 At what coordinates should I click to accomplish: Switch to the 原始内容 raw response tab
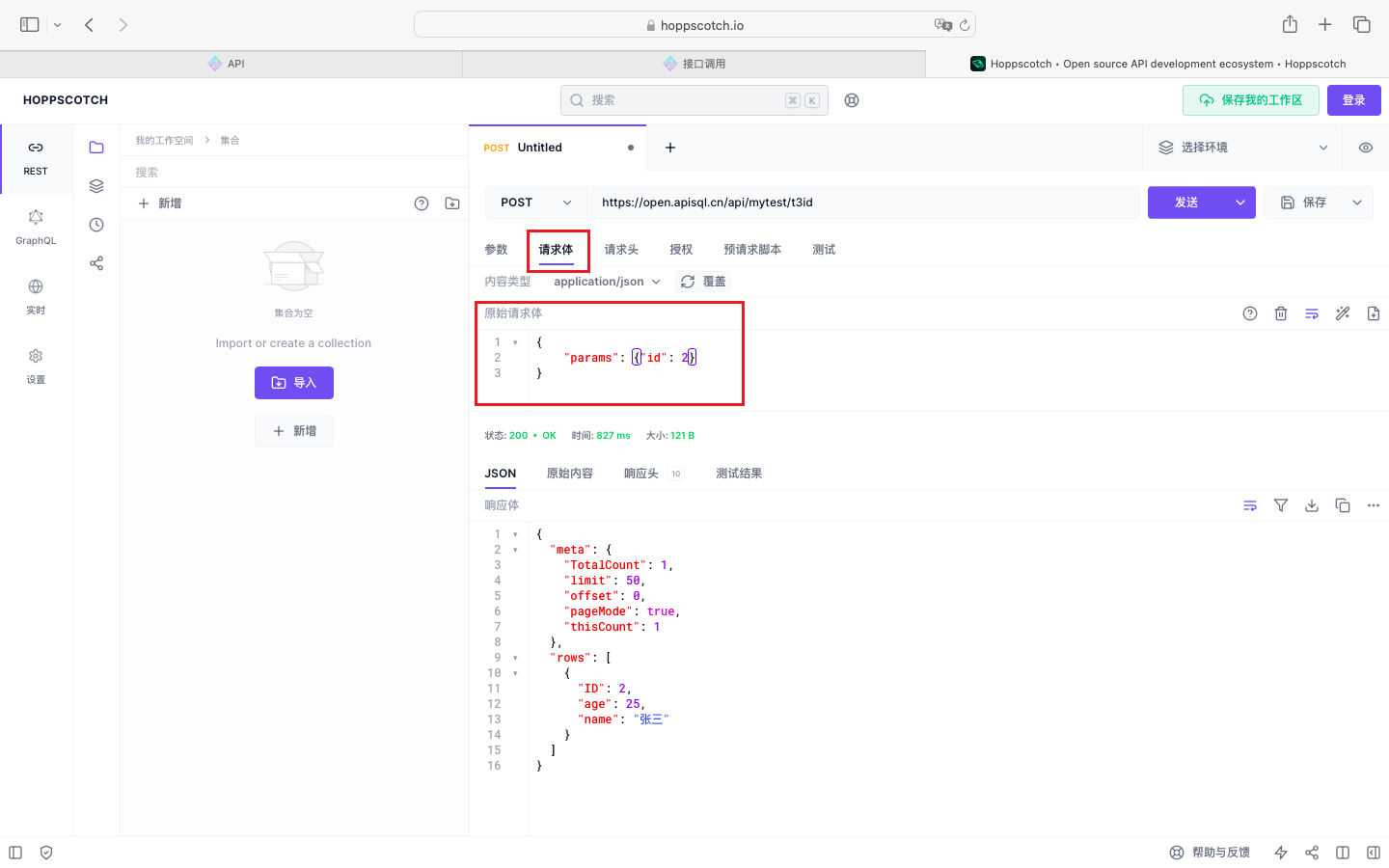click(569, 474)
